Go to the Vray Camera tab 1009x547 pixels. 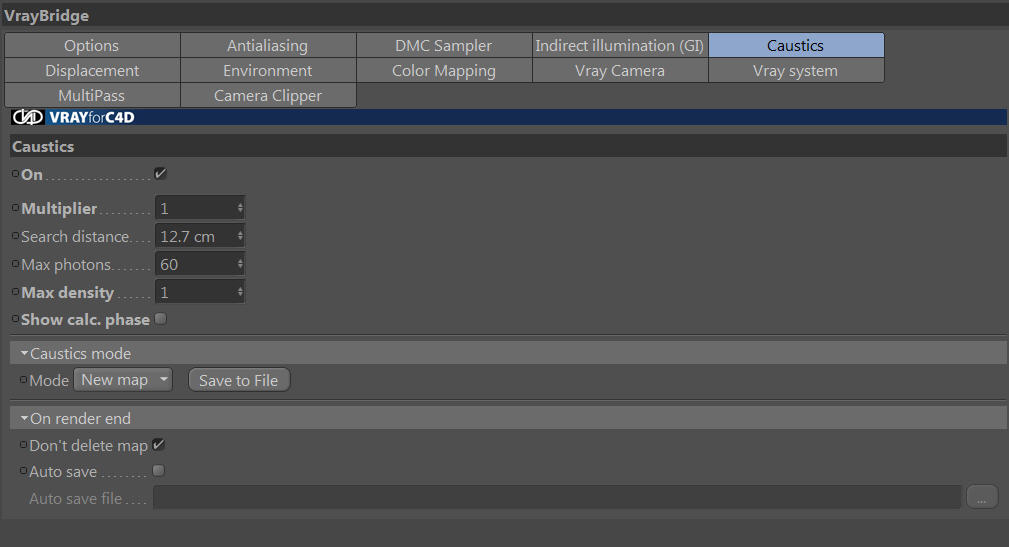(620, 71)
